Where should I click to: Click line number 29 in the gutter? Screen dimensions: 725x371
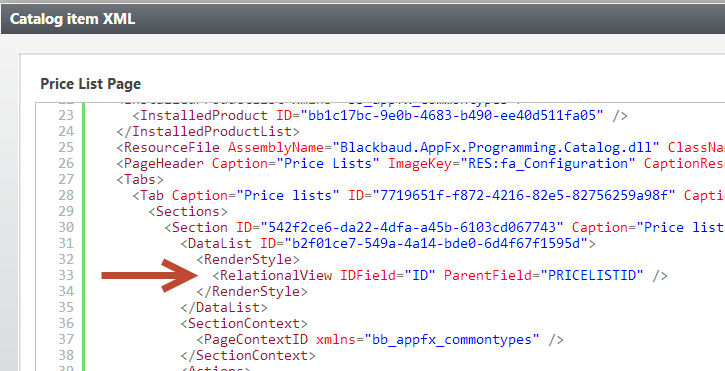tap(66, 211)
